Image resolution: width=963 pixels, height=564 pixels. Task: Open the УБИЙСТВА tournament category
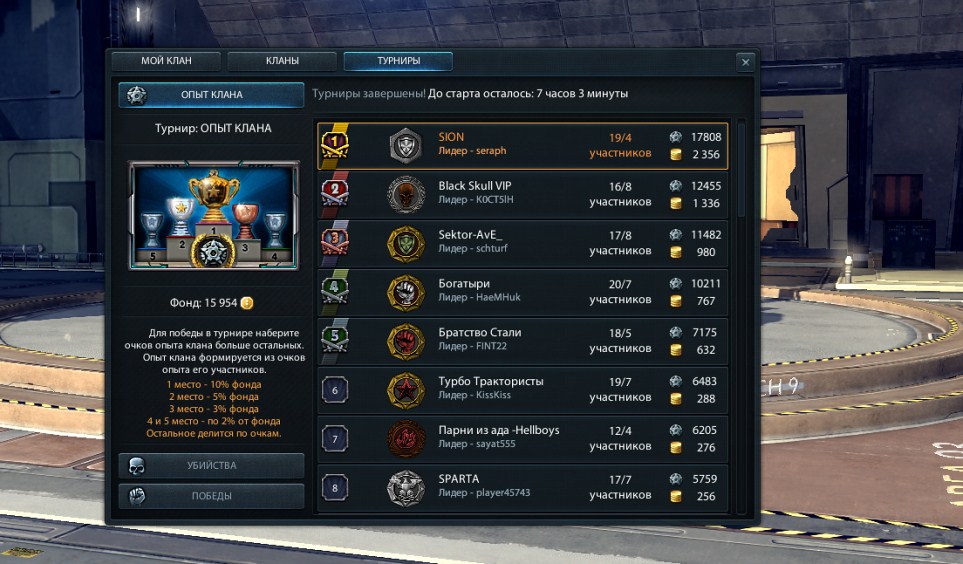pos(211,466)
